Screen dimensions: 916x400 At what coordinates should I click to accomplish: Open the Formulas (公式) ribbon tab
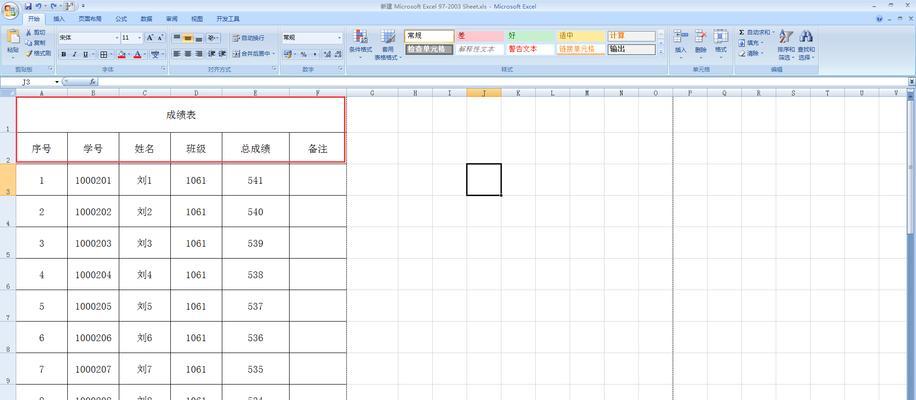pyautogui.click(x=121, y=19)
